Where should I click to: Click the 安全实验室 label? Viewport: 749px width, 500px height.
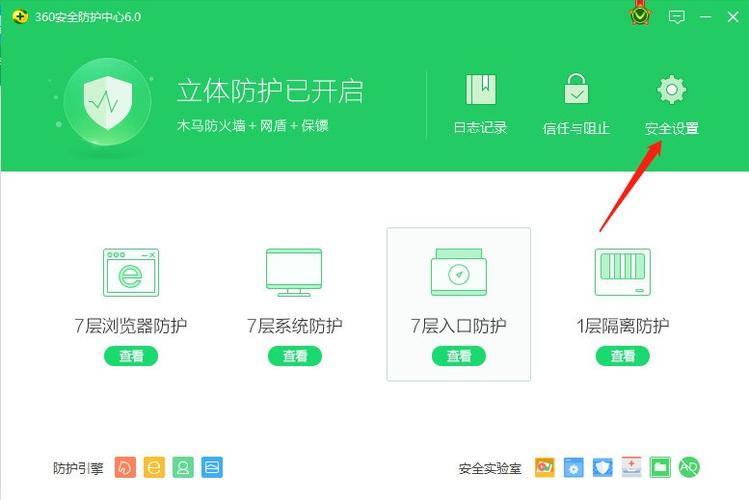[x=490, y=468]
